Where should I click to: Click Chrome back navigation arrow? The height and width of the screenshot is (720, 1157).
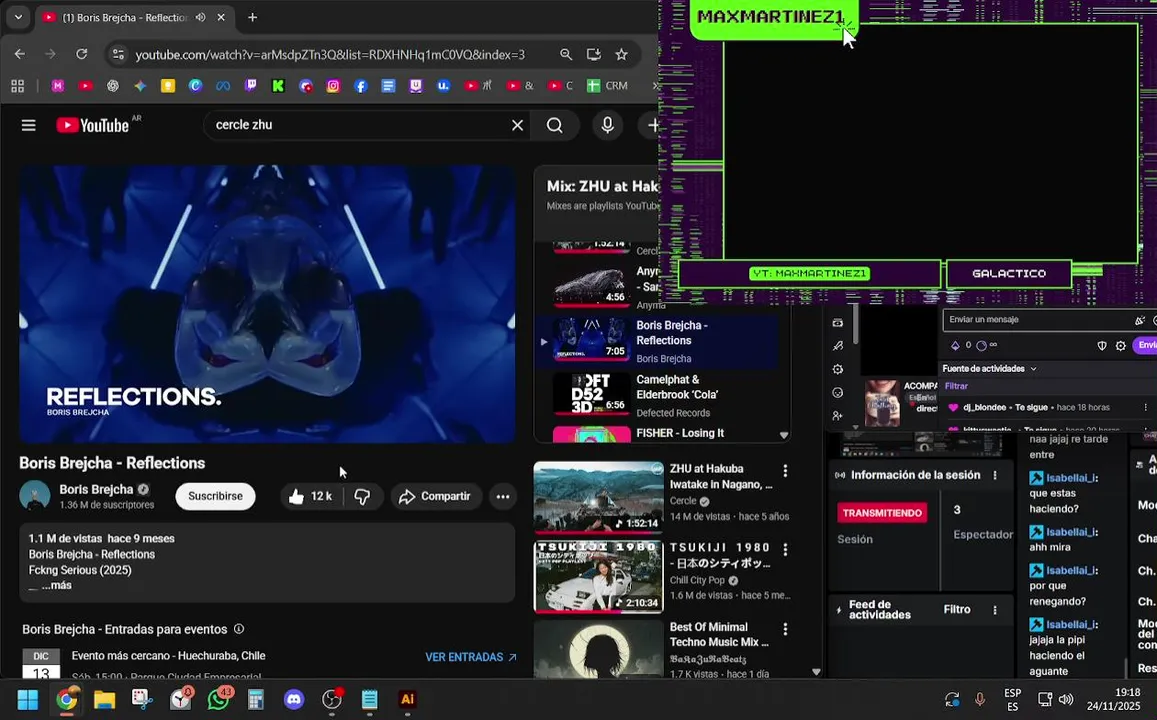[x=20, y=54]
